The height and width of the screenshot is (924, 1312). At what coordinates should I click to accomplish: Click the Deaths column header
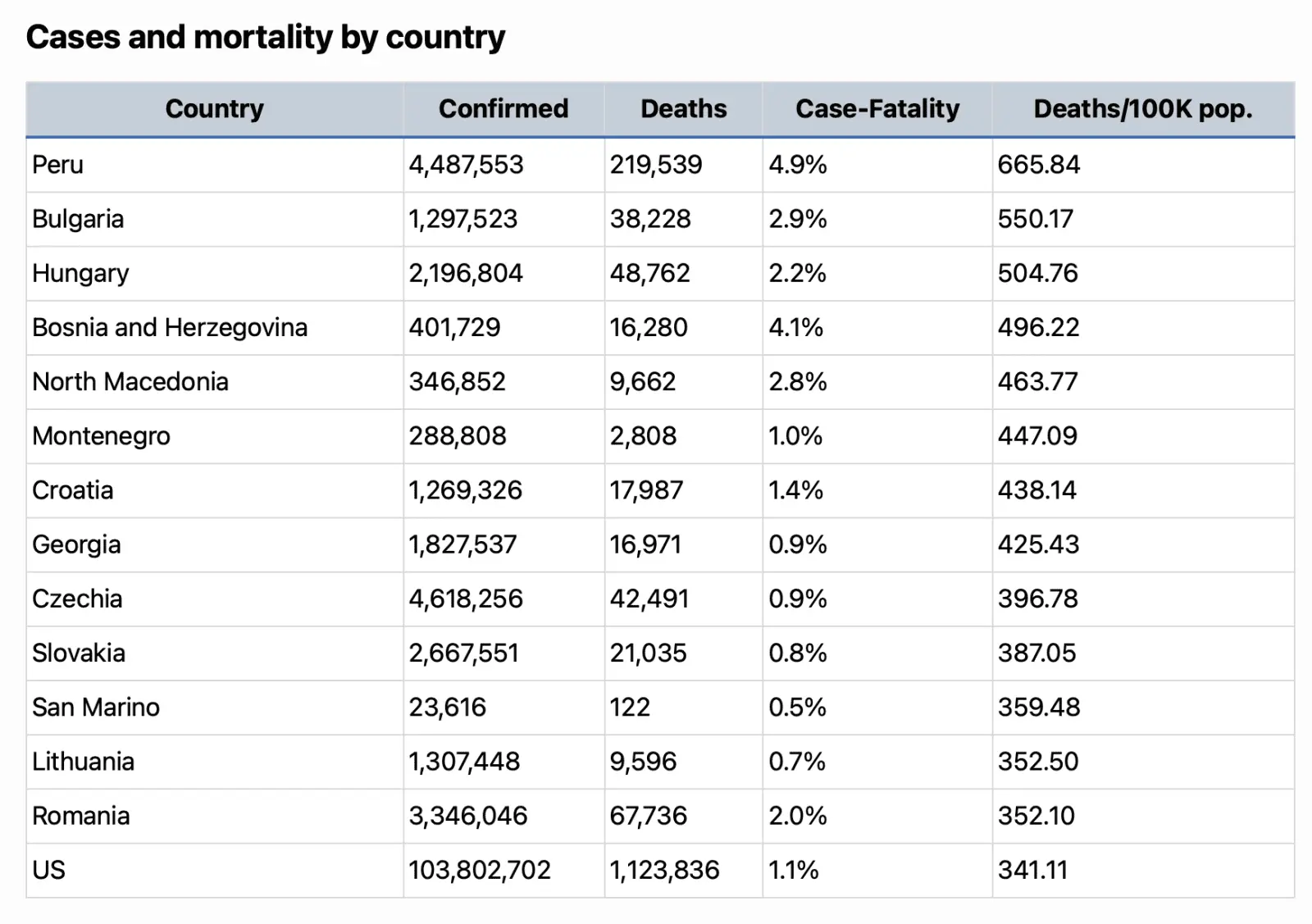tap(683, 109)
